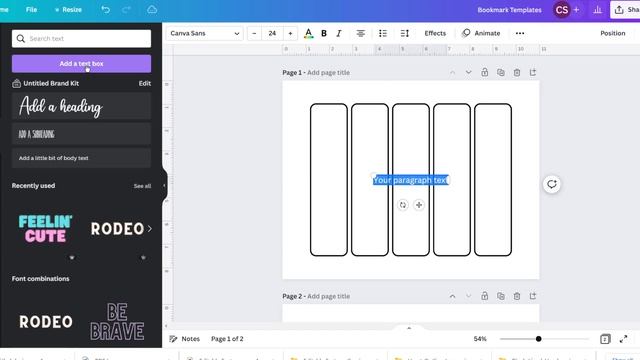Click the cloud save status icon

(x=152, y=9)
